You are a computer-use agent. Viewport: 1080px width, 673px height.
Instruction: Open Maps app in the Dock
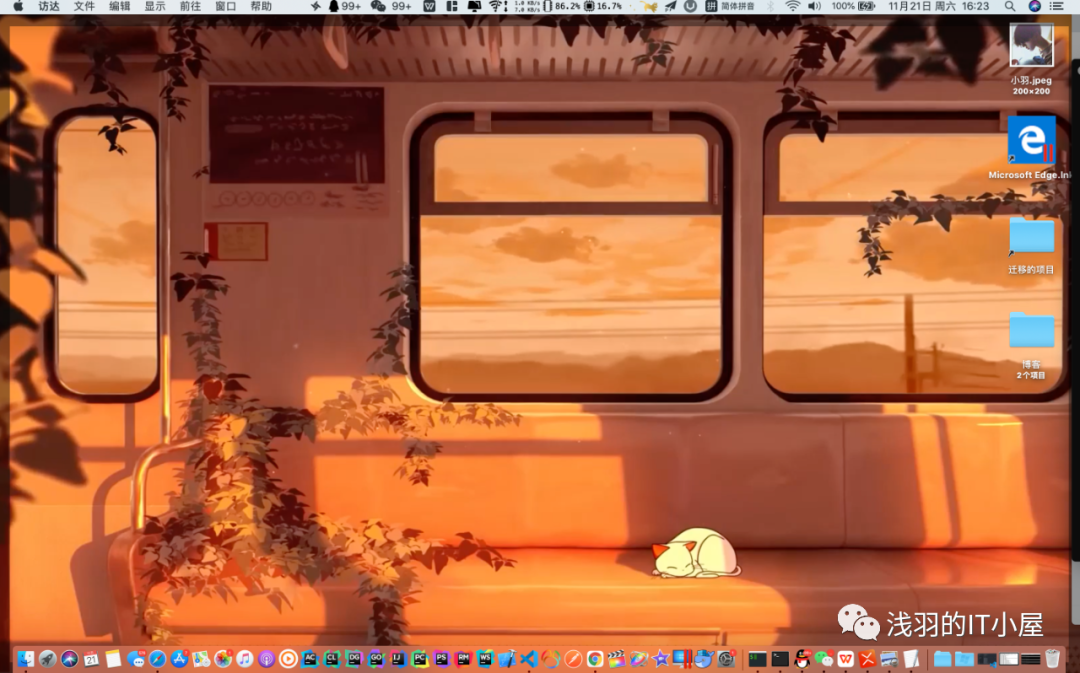point(200,659)
